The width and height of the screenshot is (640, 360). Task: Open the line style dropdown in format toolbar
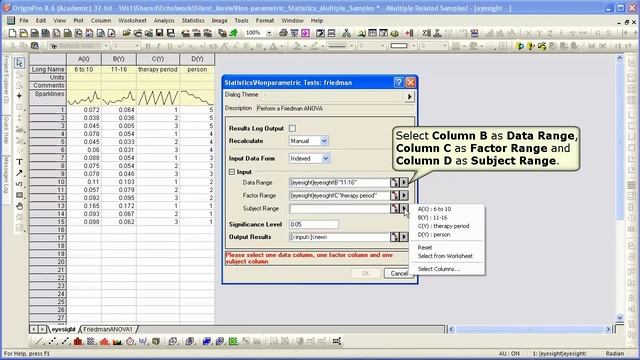click(x=352, y=46)
